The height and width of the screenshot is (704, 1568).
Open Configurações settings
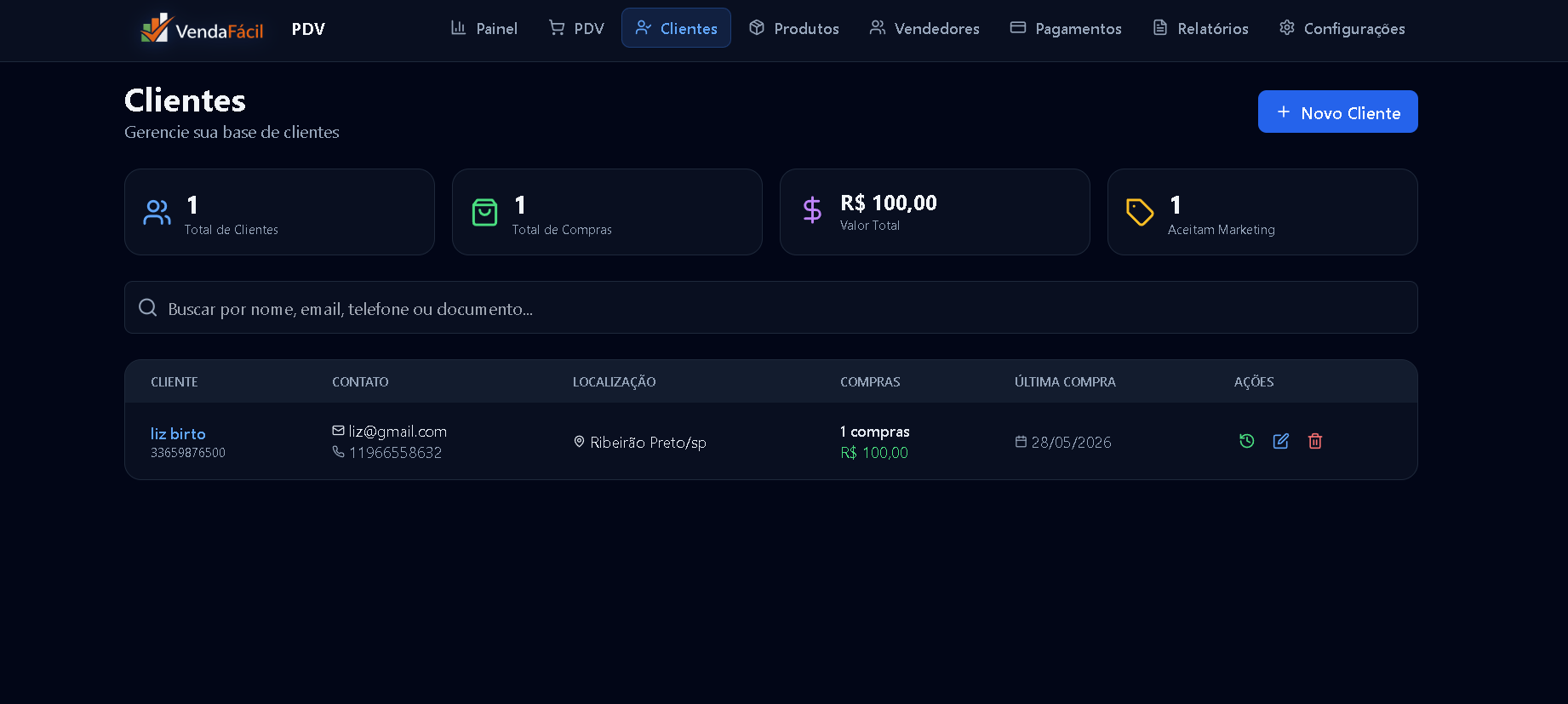1342,28
